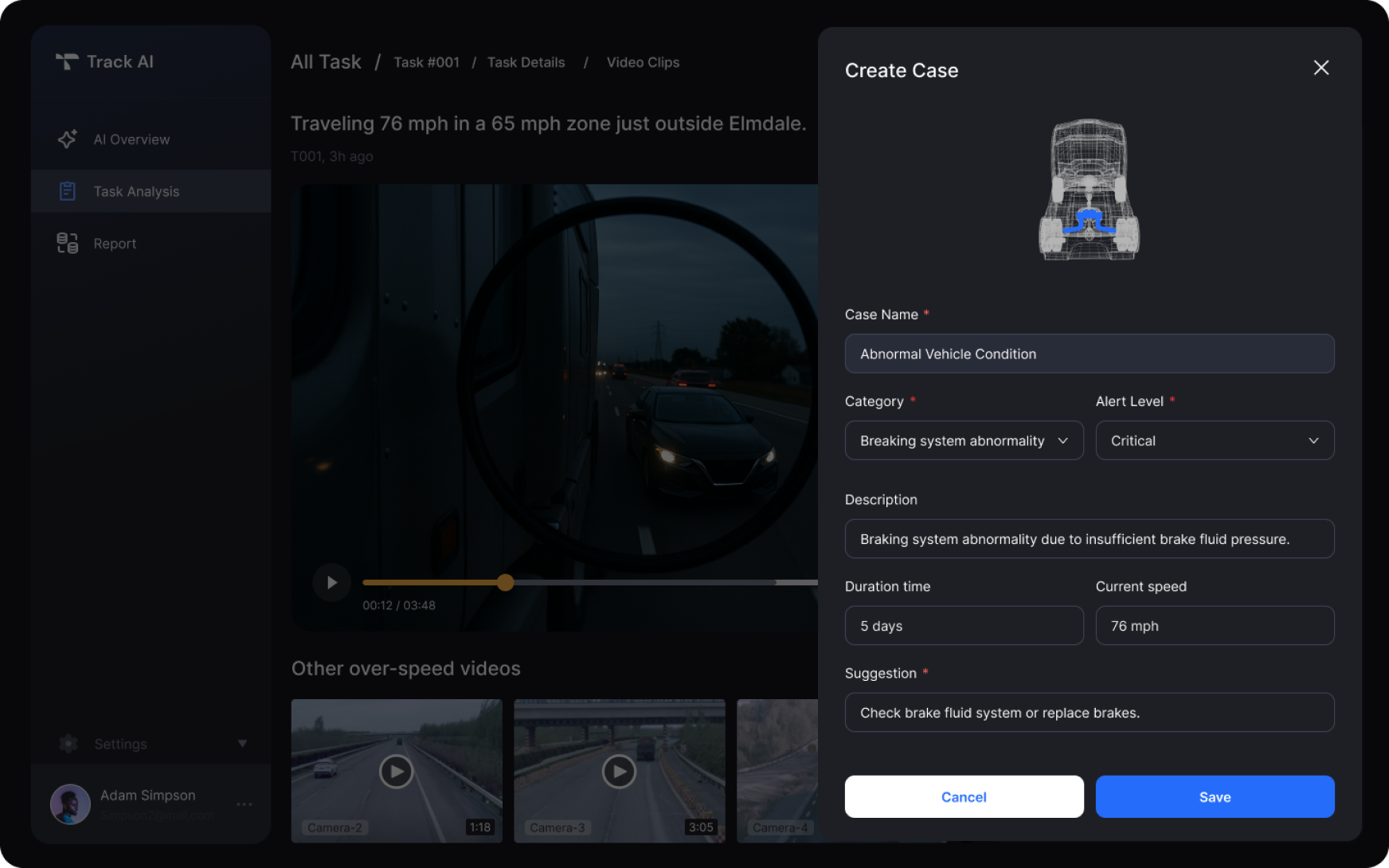Click the Duration time field

(x=964, y=626)
